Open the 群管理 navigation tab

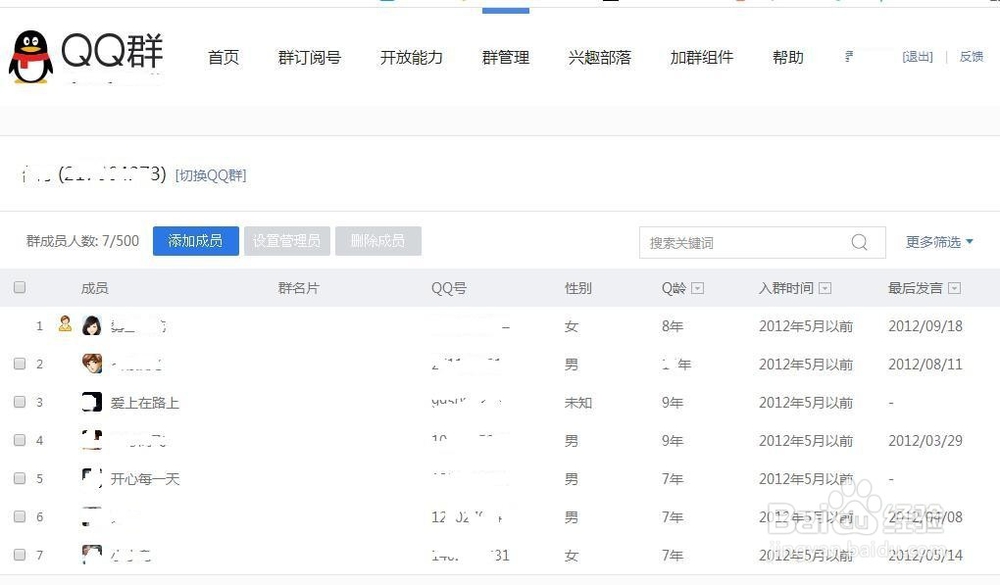505,58
